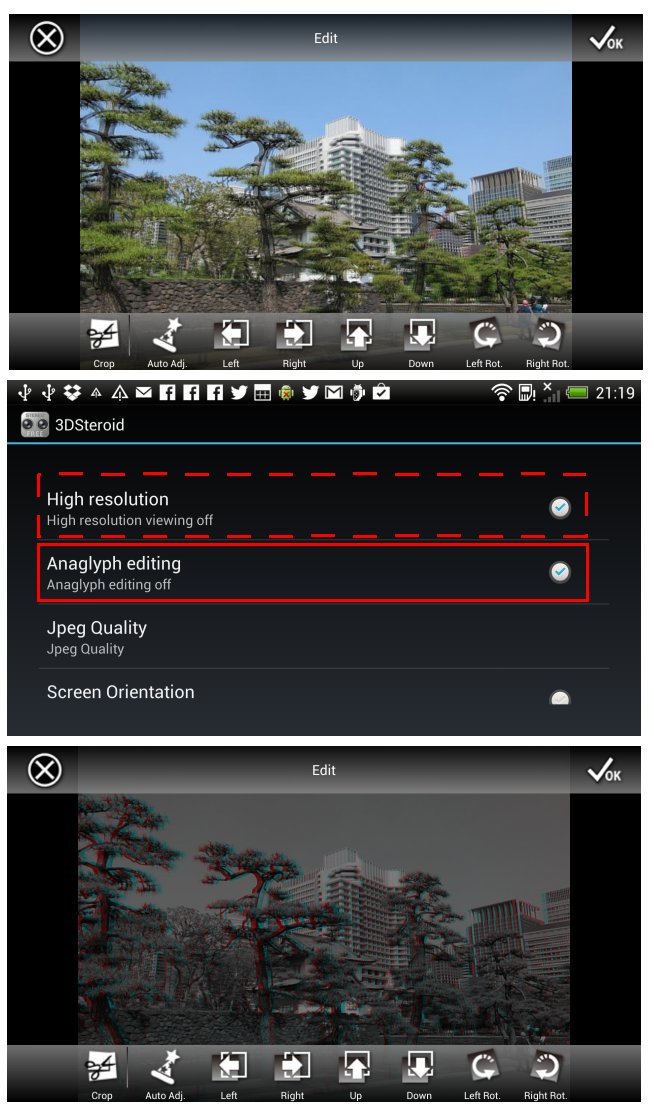This screenshot has width=654, height=1112.
Task: Shift image Left in color-photo Edit screen
Action: [231, 342]
